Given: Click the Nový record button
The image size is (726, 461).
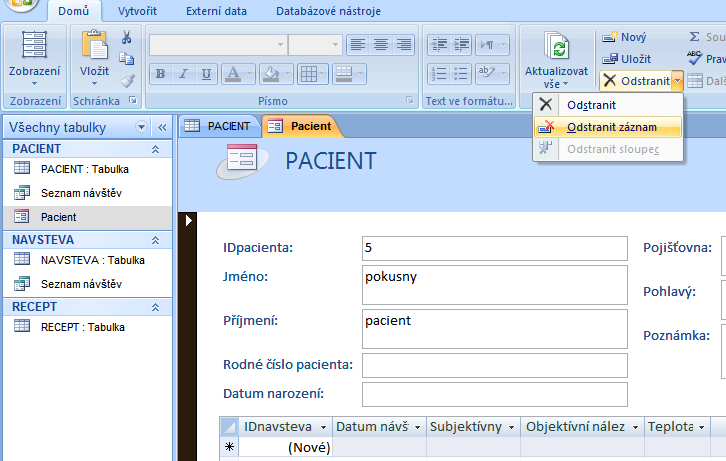Looking at the screenshot, I should click(624, 37).
